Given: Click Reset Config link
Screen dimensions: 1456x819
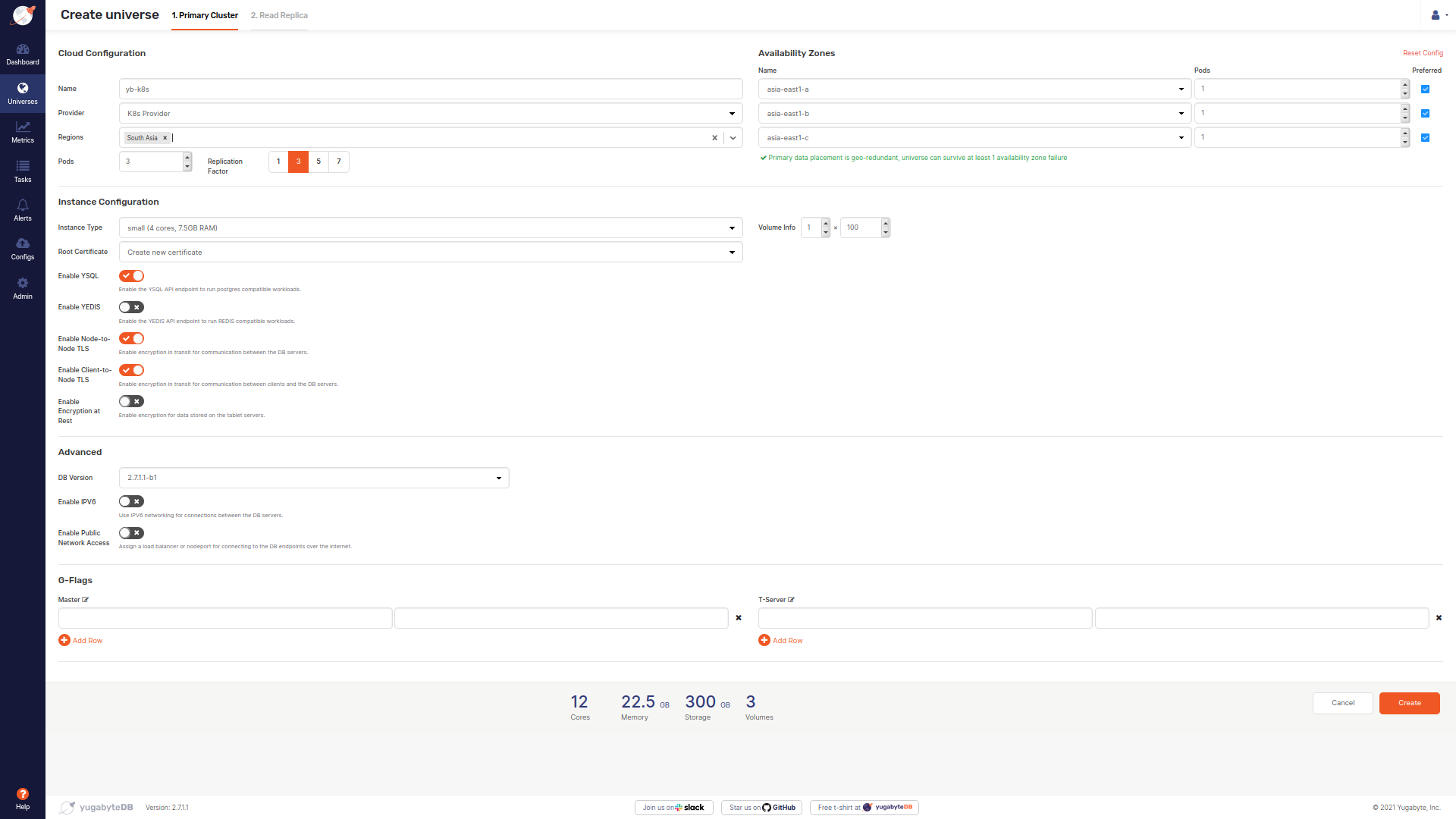Looking at the screenshot, I should pyautogui.click(x=1423, y=53).
